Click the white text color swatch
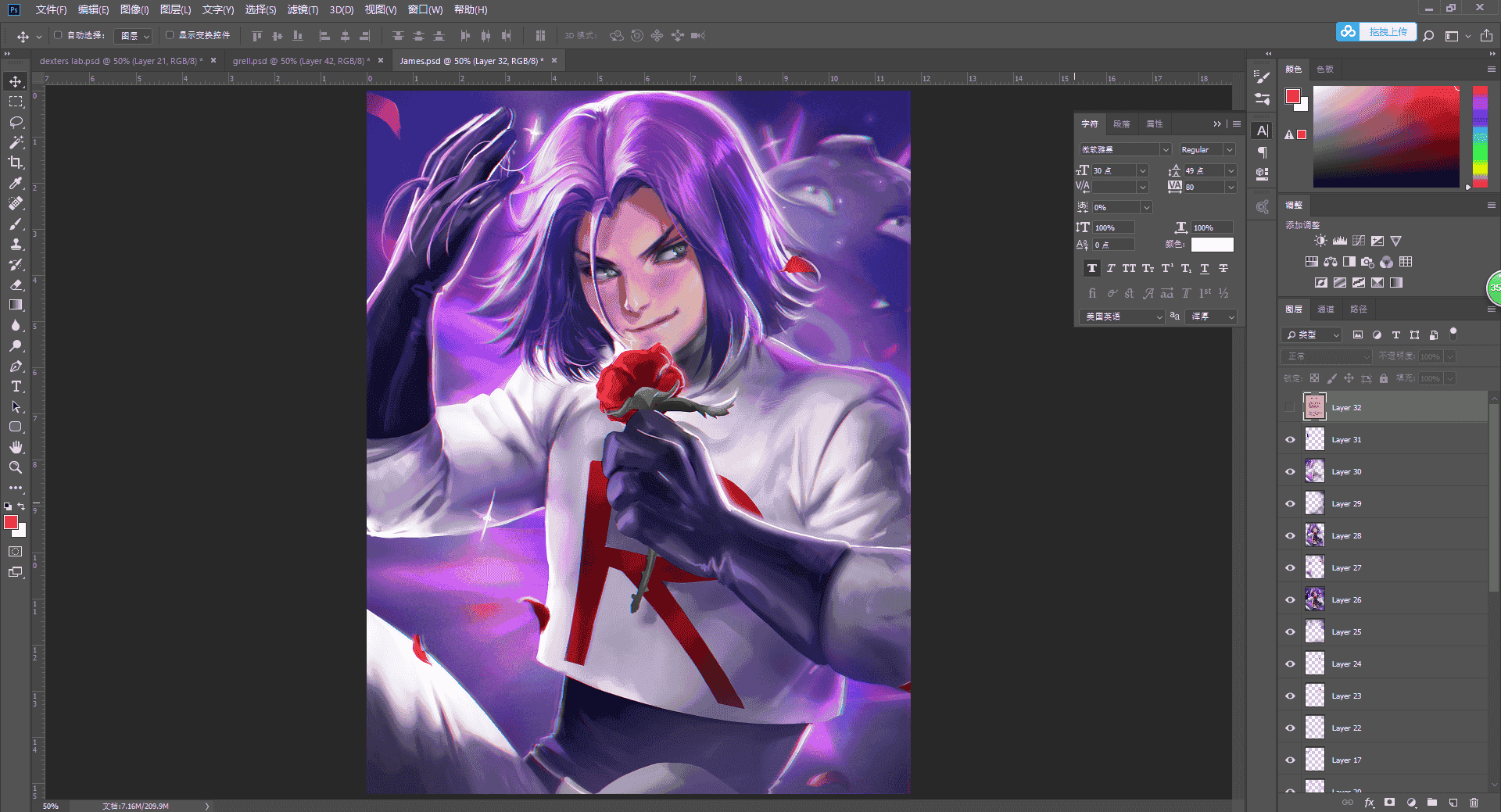1501x812 pixels. point(1213,245)
